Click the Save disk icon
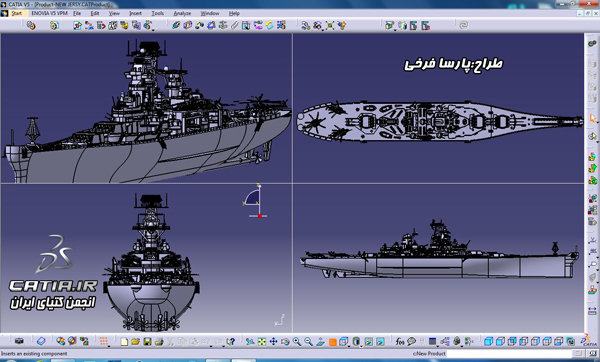This screenshot has height=362, width=600. (x=147, y=341)
